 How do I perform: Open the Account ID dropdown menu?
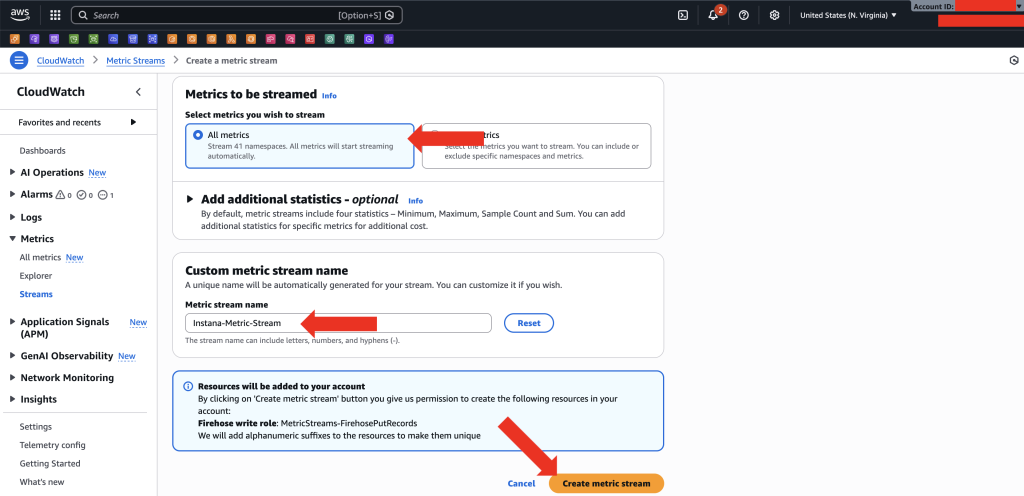pos(967,6)
